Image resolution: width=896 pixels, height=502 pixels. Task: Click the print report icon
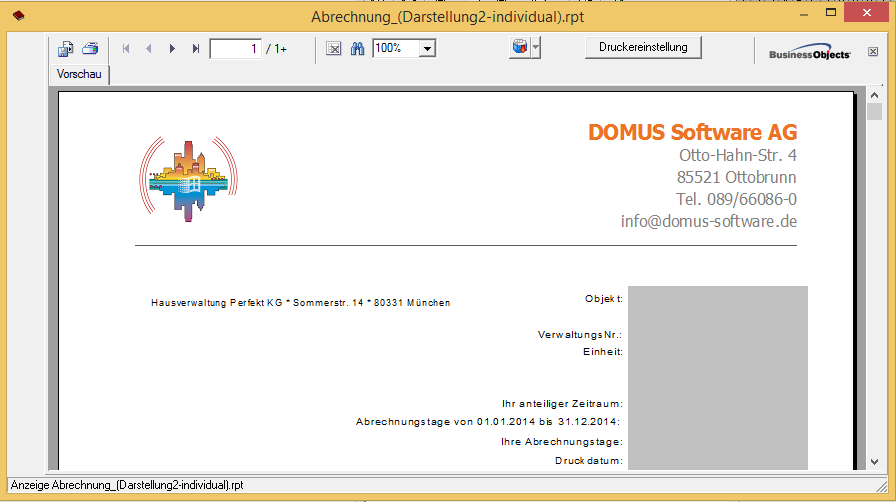(x=90, y=49)
